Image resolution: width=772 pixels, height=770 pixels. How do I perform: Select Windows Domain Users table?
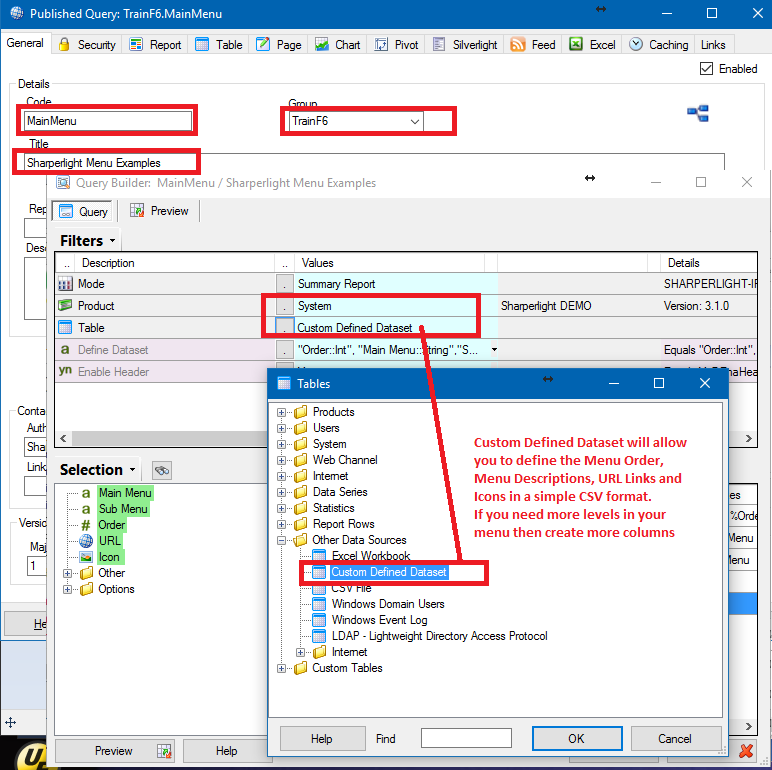click(388, 604)
